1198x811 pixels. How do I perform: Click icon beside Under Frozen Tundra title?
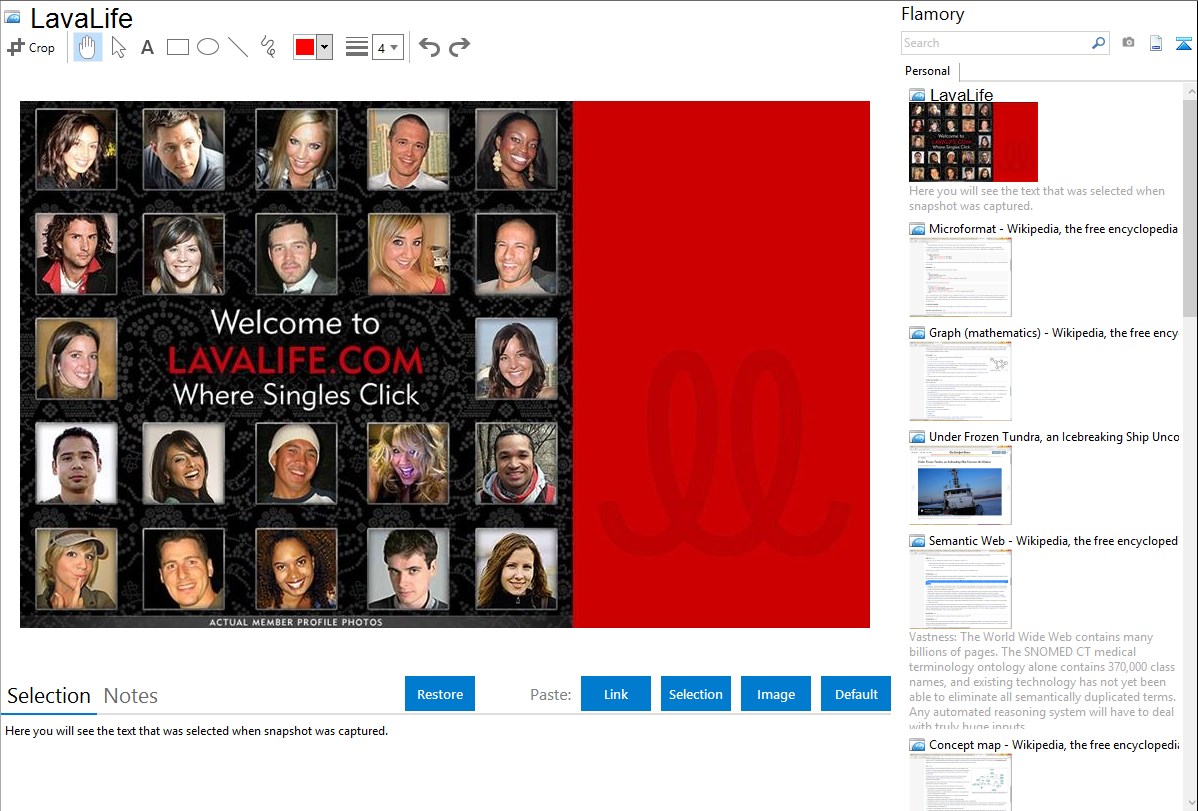(917, 436)
